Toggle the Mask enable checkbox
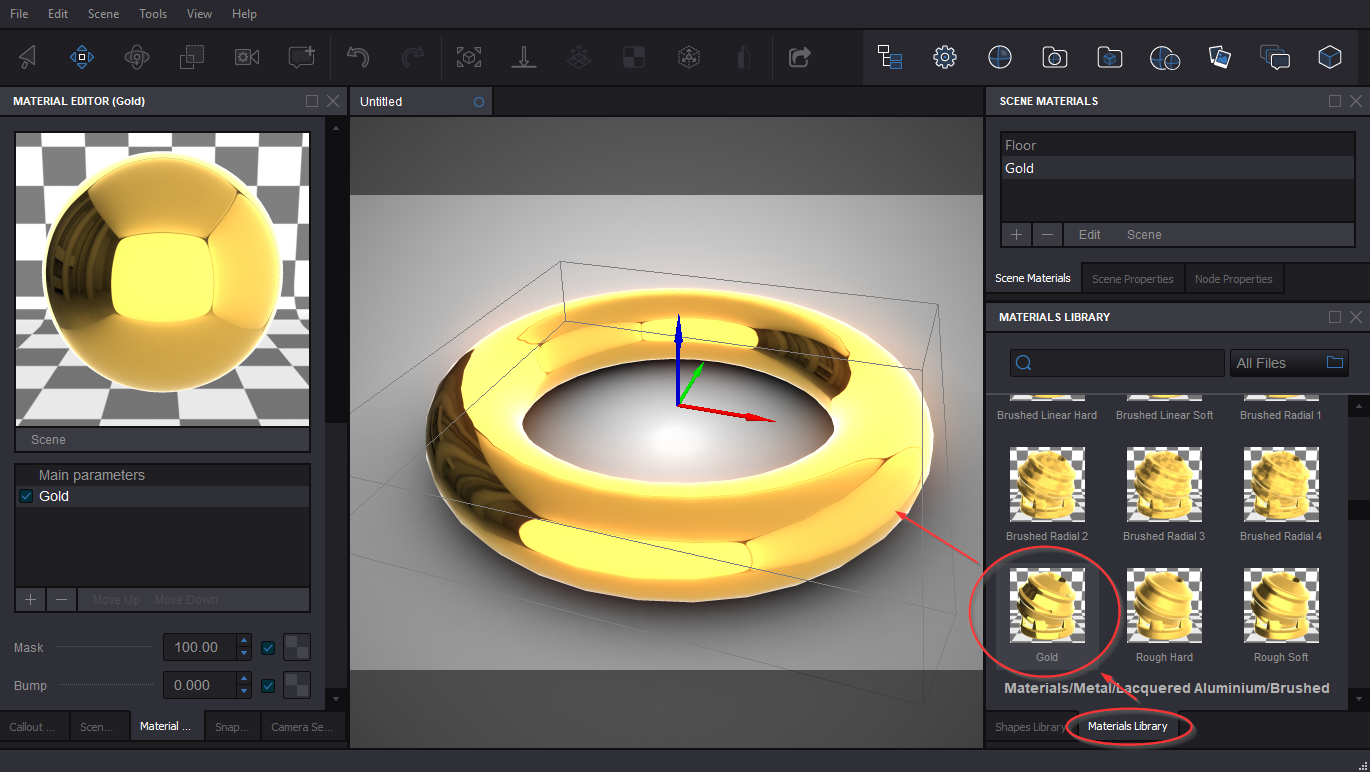Image resolution: width=1370 pixels, height=772 pixels. point(268,647)
